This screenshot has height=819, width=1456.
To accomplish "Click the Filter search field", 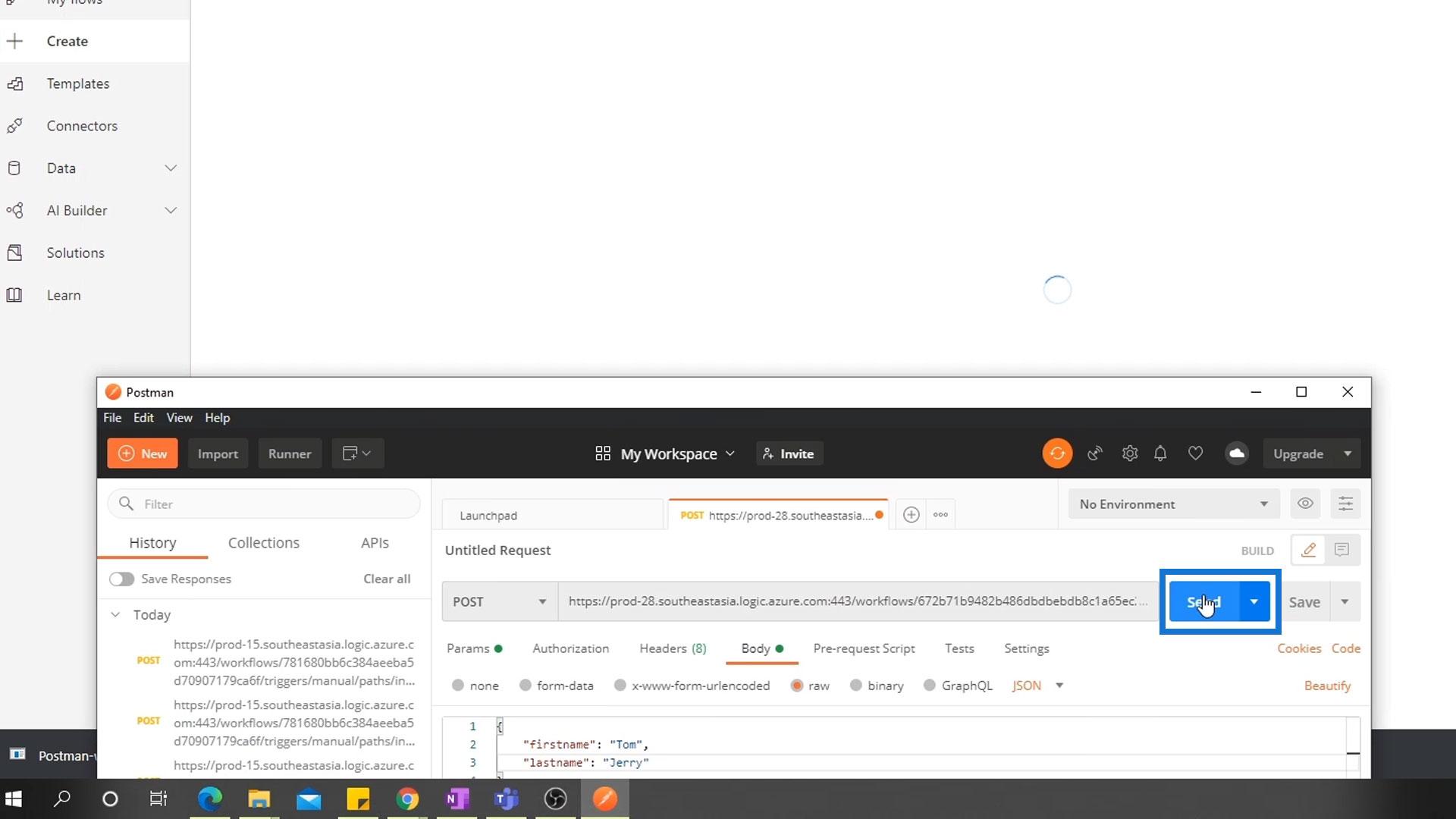I will [x=273, y=504].
